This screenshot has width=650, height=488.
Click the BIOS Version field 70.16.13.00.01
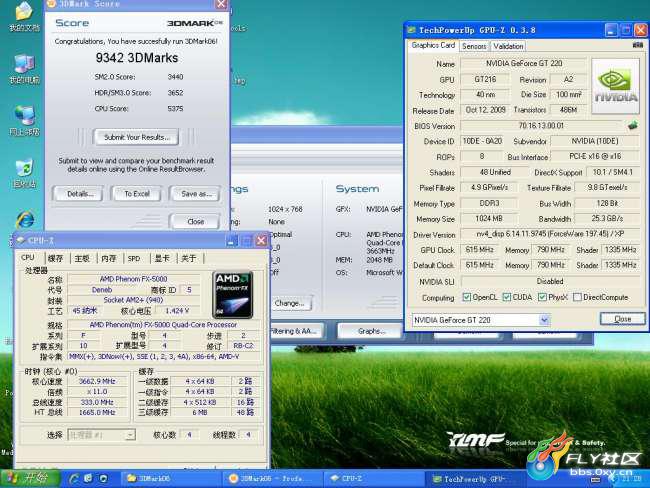[x=541, y=125]
